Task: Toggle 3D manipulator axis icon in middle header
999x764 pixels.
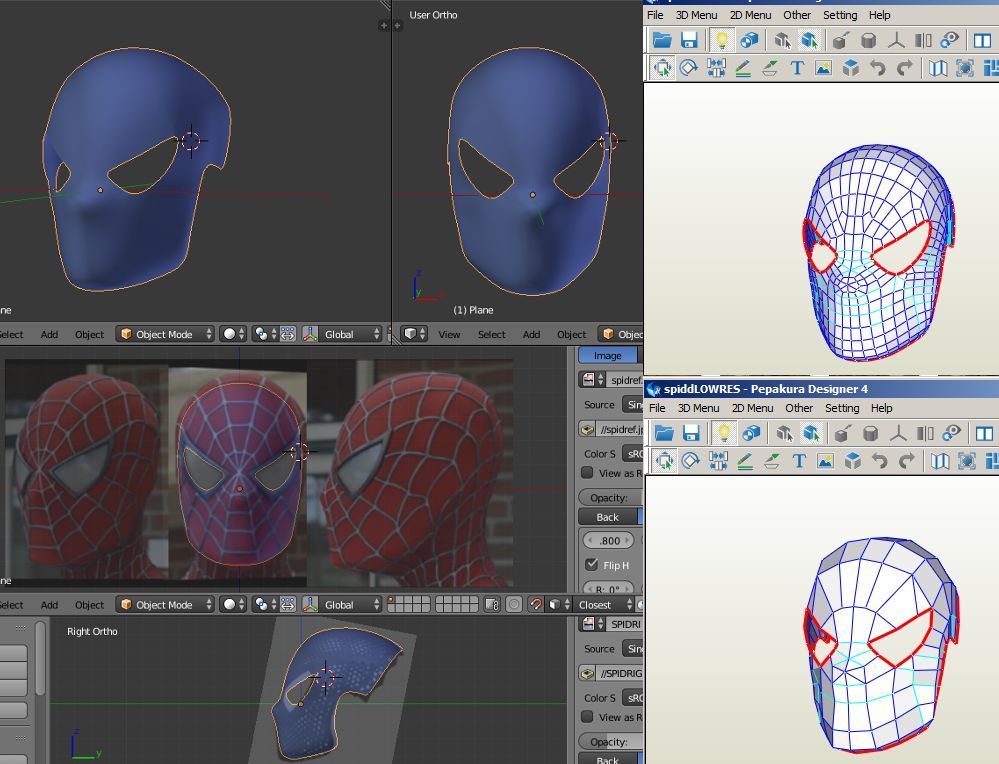Action: tap(310, 604)
